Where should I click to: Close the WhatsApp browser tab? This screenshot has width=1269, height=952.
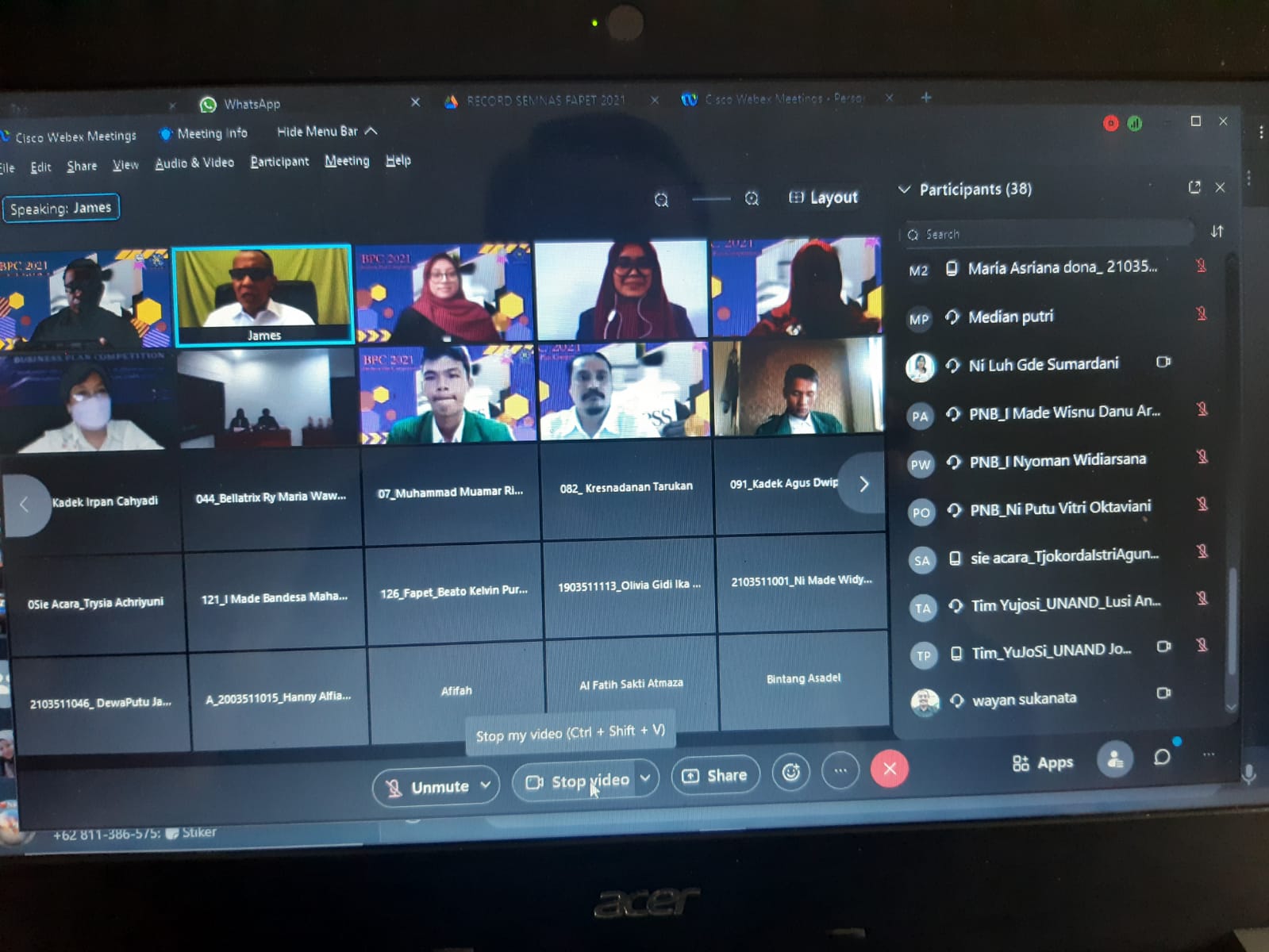coord(415,102)
